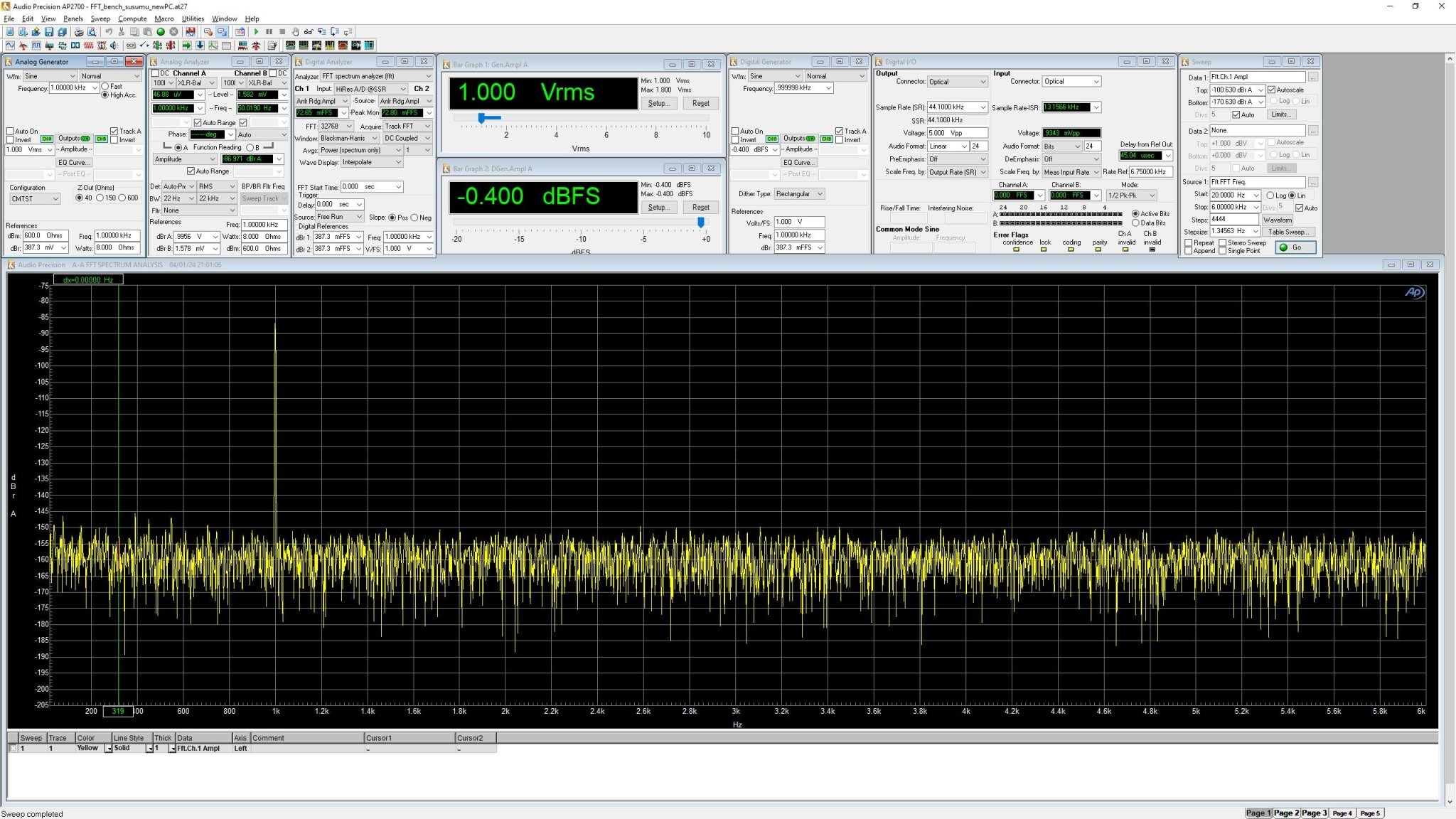The height and width of the screenshot is (819, 1456).
Task: Click the dBFS bar graph slider handle
Action: click(701, 223)
